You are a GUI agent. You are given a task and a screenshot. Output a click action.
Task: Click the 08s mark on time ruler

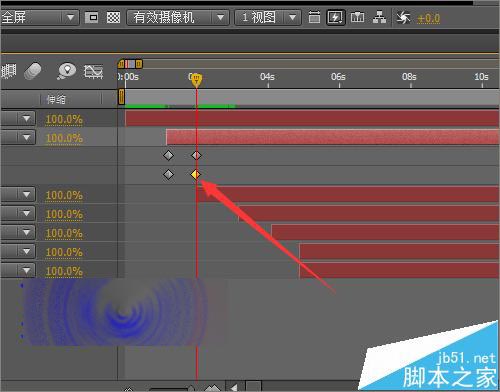[409, 77]
